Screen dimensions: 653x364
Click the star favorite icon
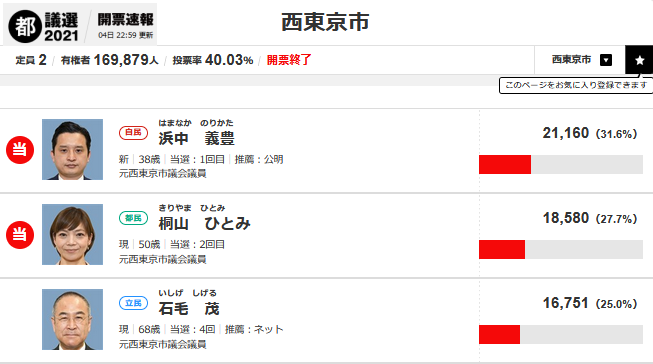tap(639, 60)
